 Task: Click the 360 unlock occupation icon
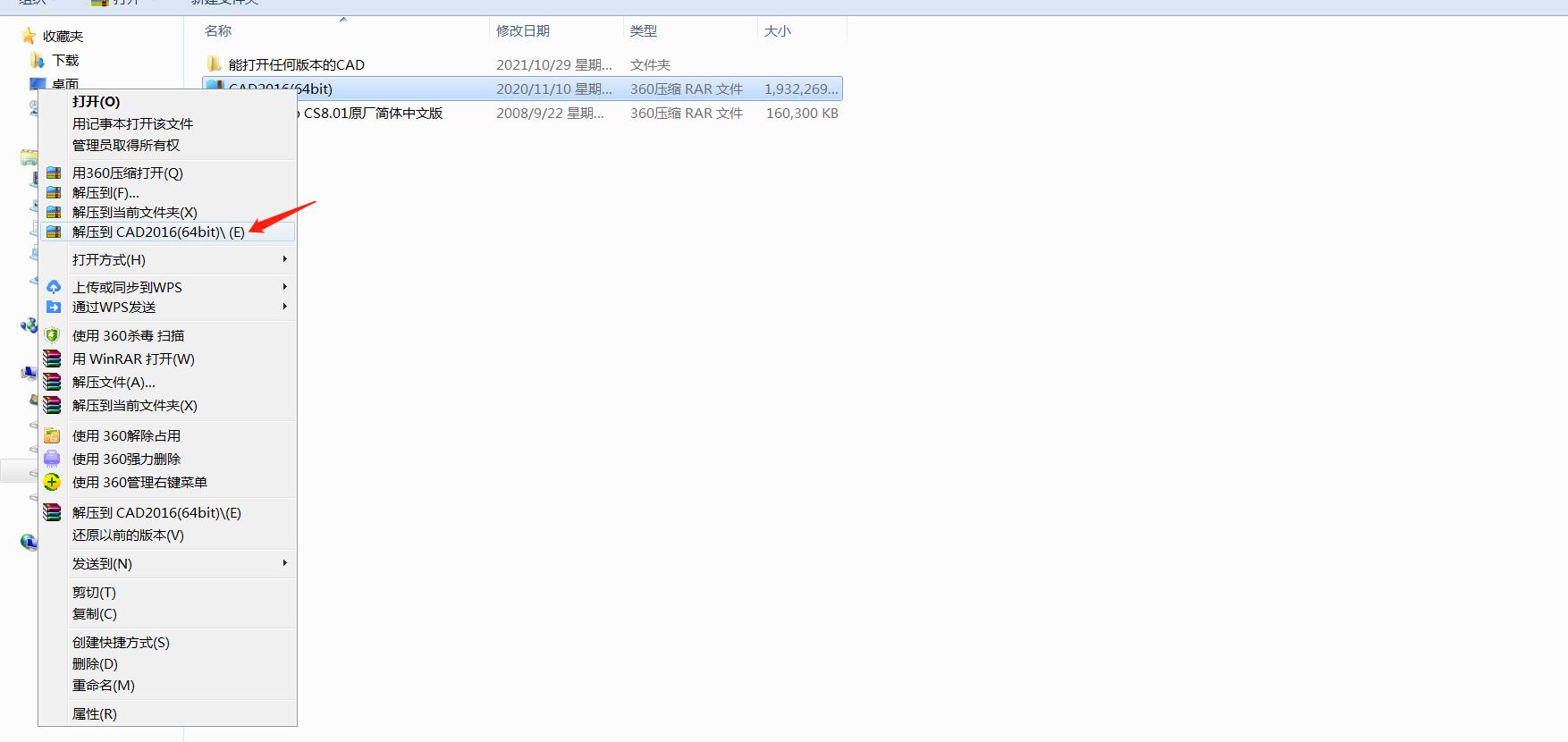(53, 436)
